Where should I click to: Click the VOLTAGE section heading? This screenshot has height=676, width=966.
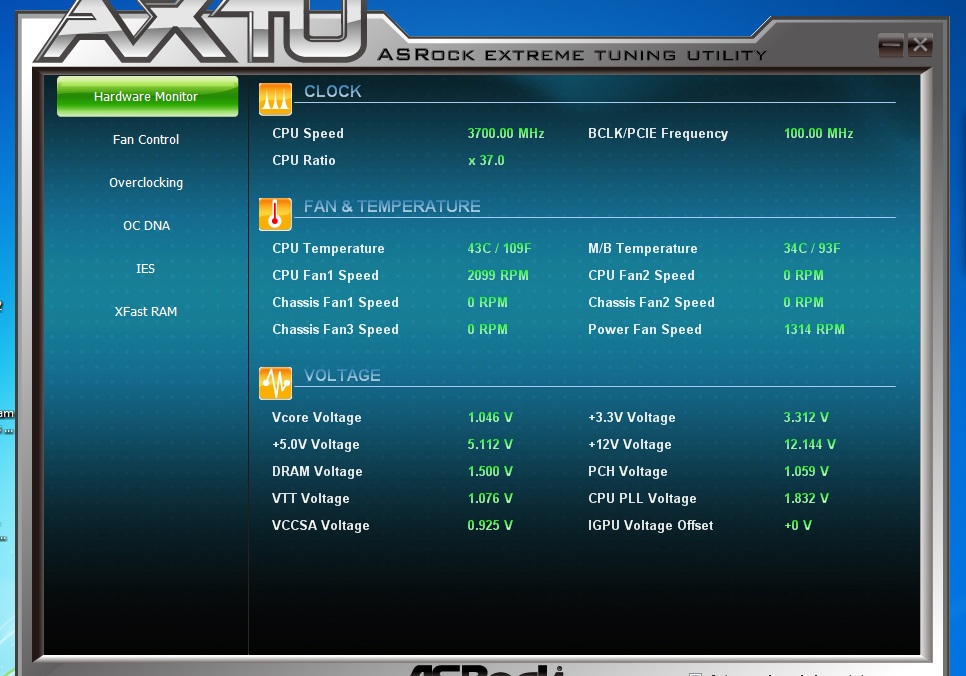pyautogui.click(x=343, y=375)
